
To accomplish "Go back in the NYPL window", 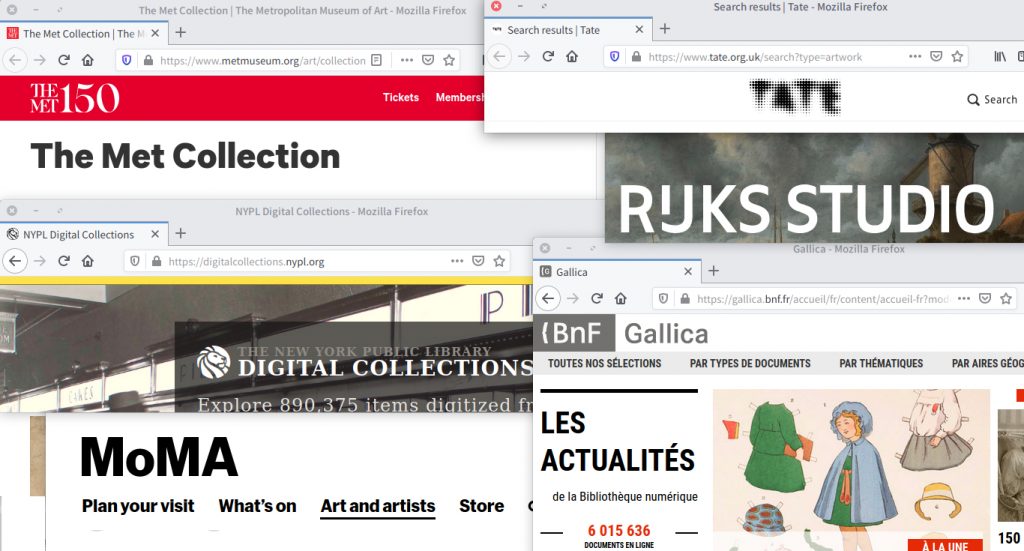I will pyautogui.click(x=15, y=261).
